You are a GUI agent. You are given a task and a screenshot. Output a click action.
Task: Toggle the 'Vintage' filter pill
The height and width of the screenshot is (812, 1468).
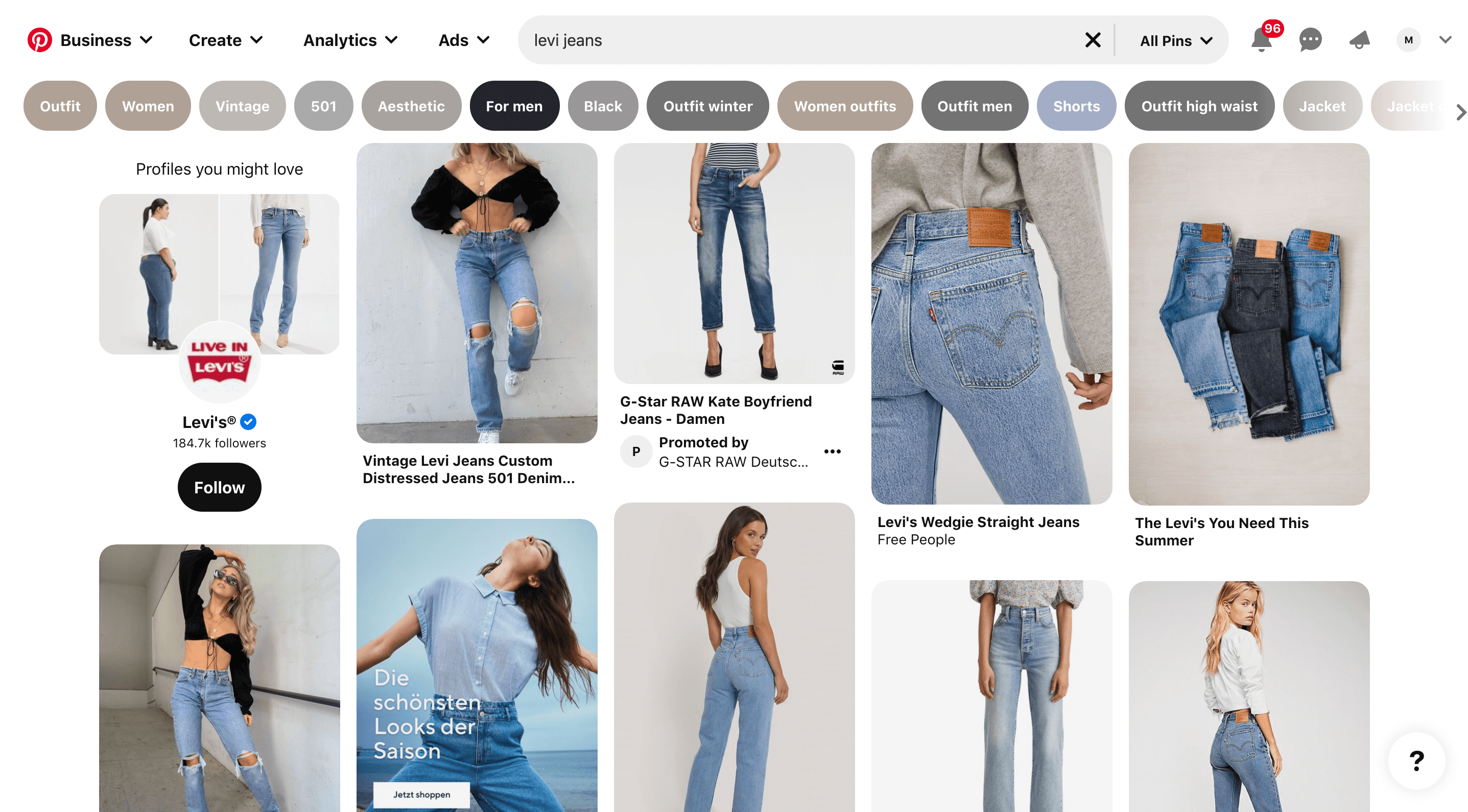point(242,105)
